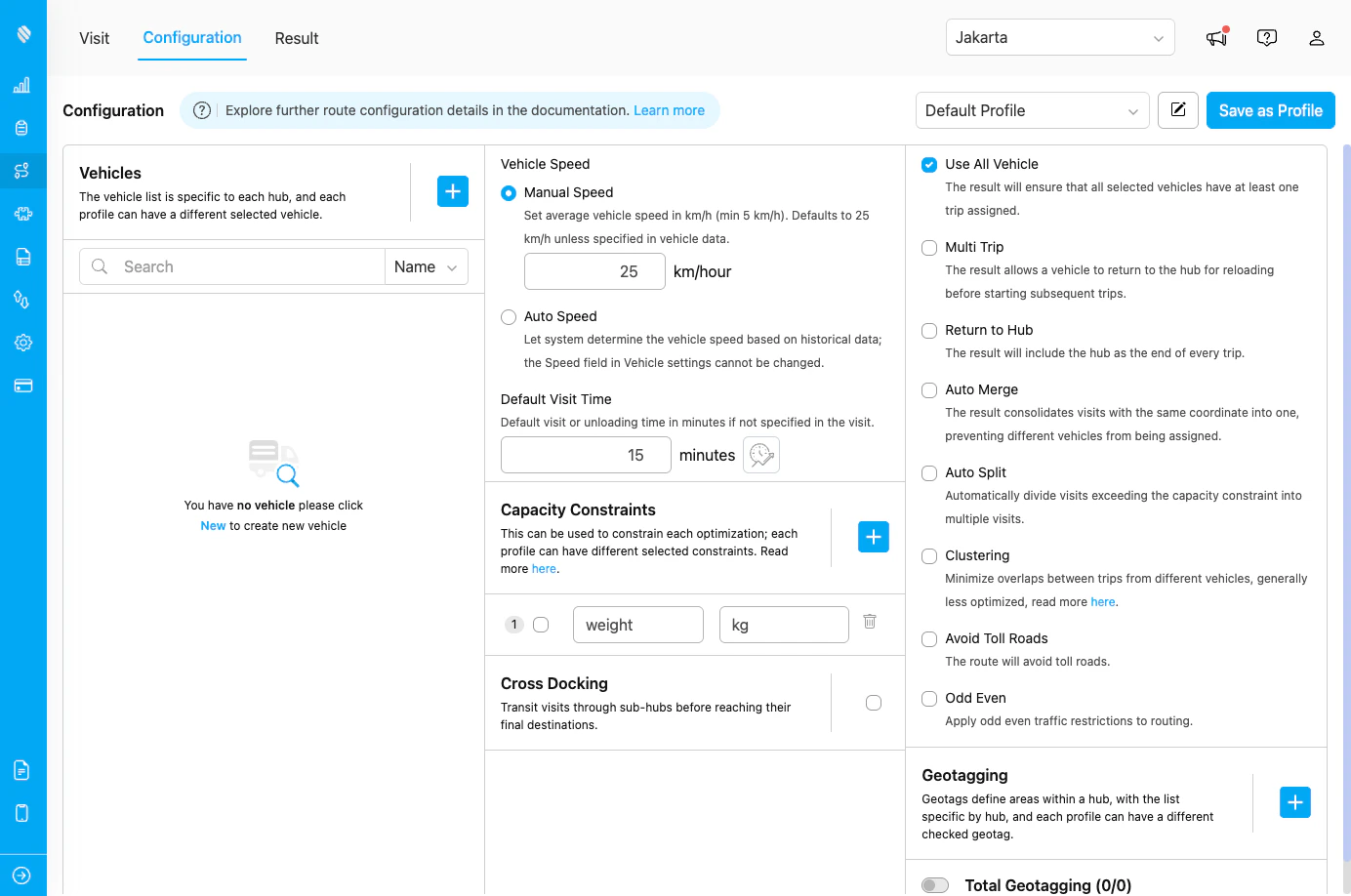Enable Auto Merge checkbox
The height and width of the screenshot is (896, 1351).
click(x=929, y=390)
